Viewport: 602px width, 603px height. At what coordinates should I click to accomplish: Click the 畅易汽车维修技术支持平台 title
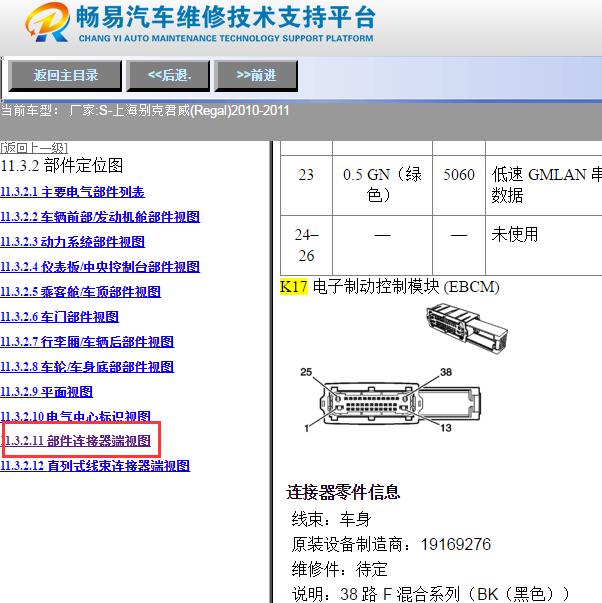coord(226,17)
